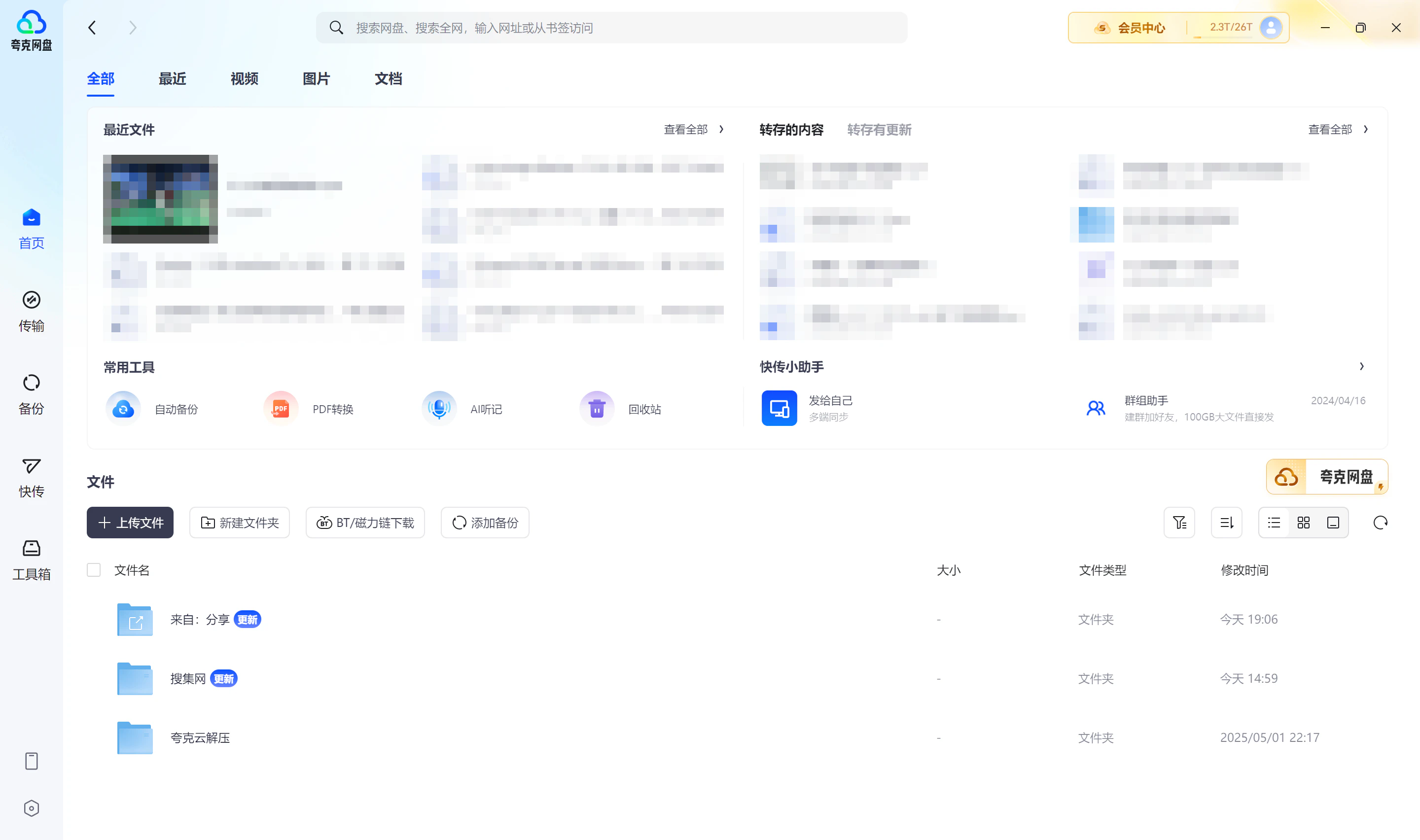Select the 转存有更新 tab
The width and height of the screenshot is (1420, 840).
pyautogui.click(x=879, y=130)
